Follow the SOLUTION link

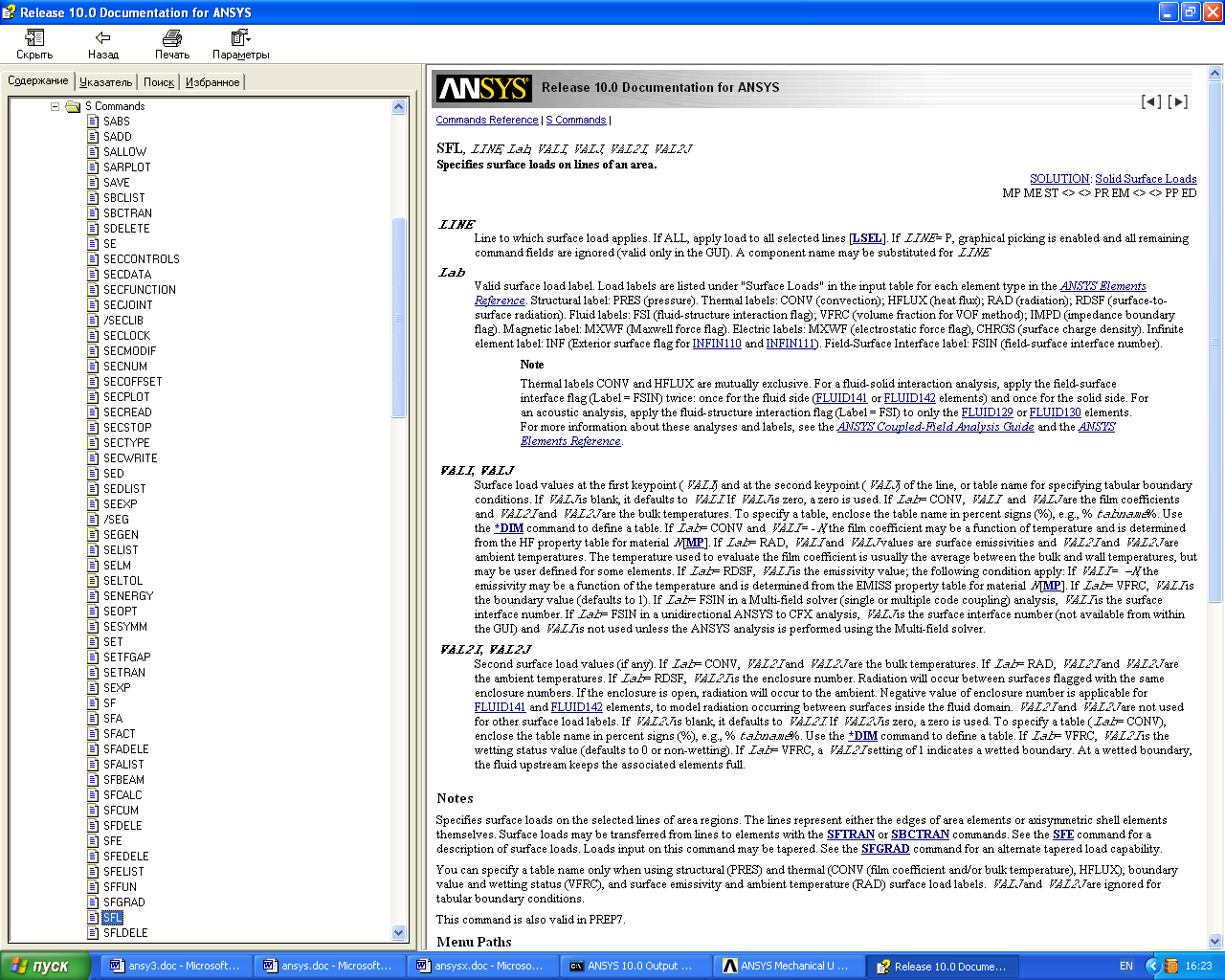click(x=1059, y=179)
